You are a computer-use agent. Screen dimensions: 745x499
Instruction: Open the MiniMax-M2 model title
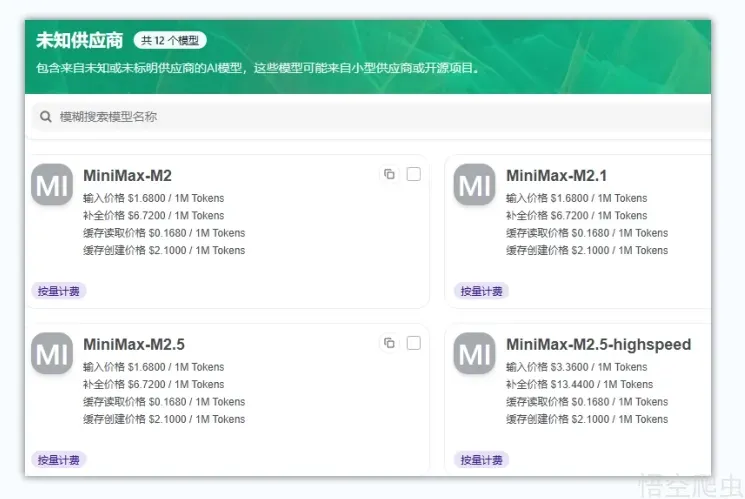(127, 176)
